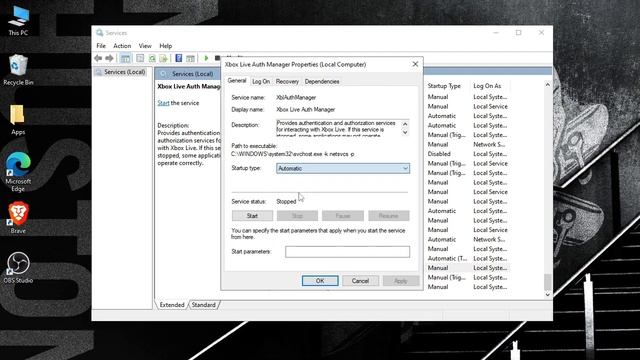
Task: Click the Export List toolbar icon
Action: coord(164,58)
